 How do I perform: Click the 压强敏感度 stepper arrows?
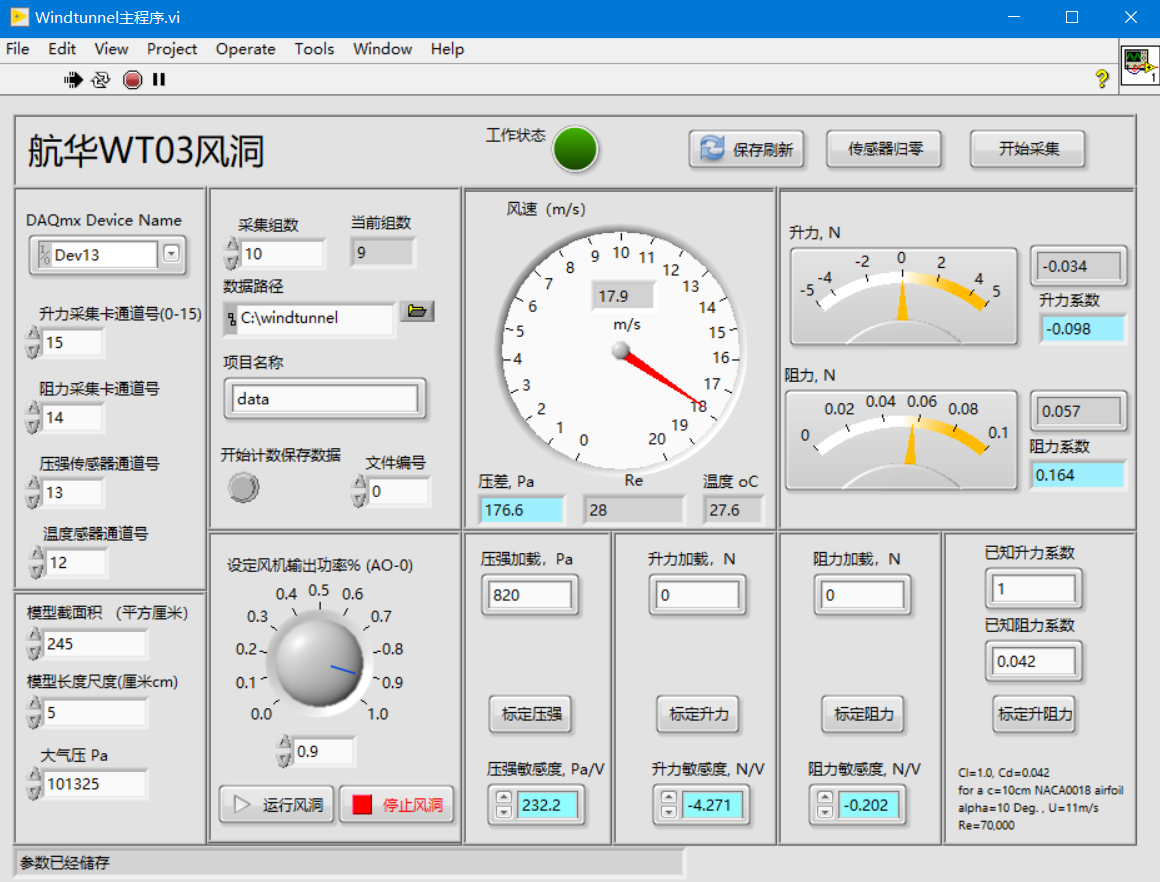pos(504,804)
